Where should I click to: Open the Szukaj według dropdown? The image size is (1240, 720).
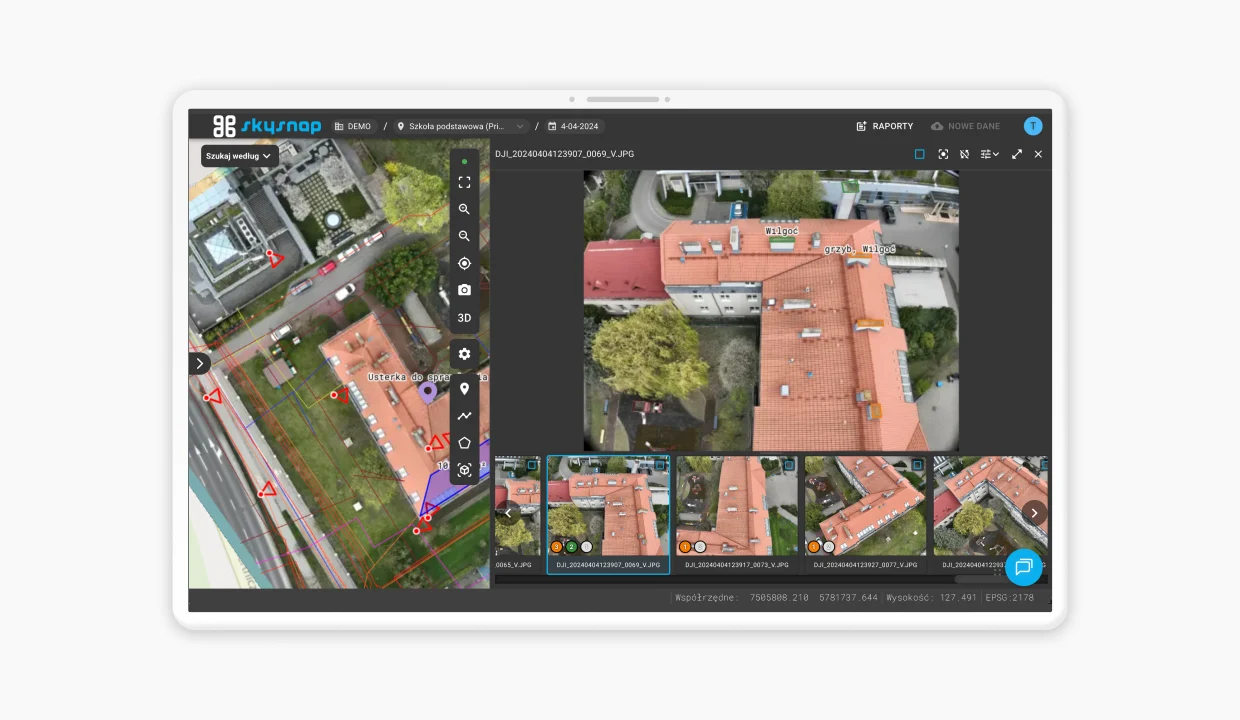tap(239, 156)
